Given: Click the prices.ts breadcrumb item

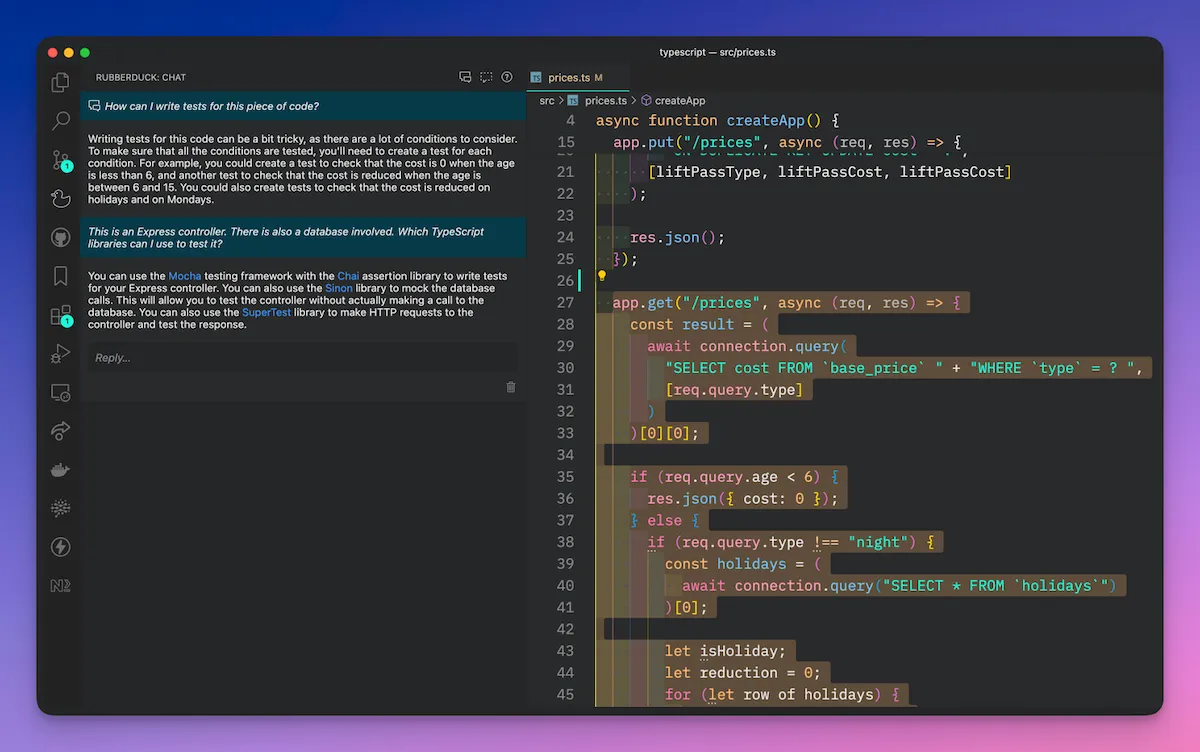Looking at the screenshot, I should pos(605,100).
